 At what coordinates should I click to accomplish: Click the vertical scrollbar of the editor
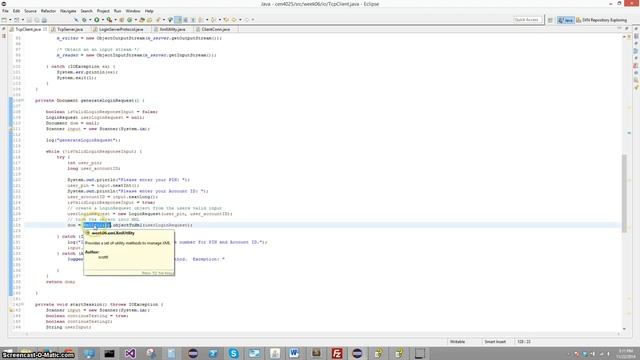624,194
